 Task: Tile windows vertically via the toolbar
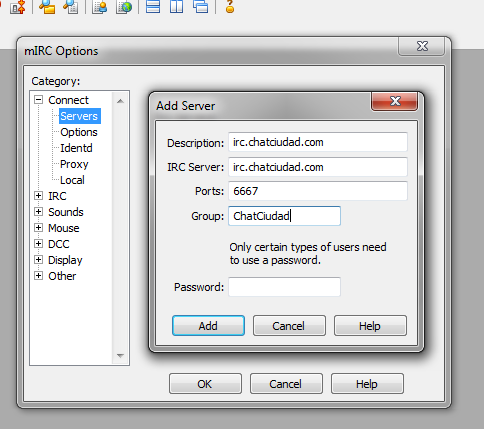click(176, 6)
